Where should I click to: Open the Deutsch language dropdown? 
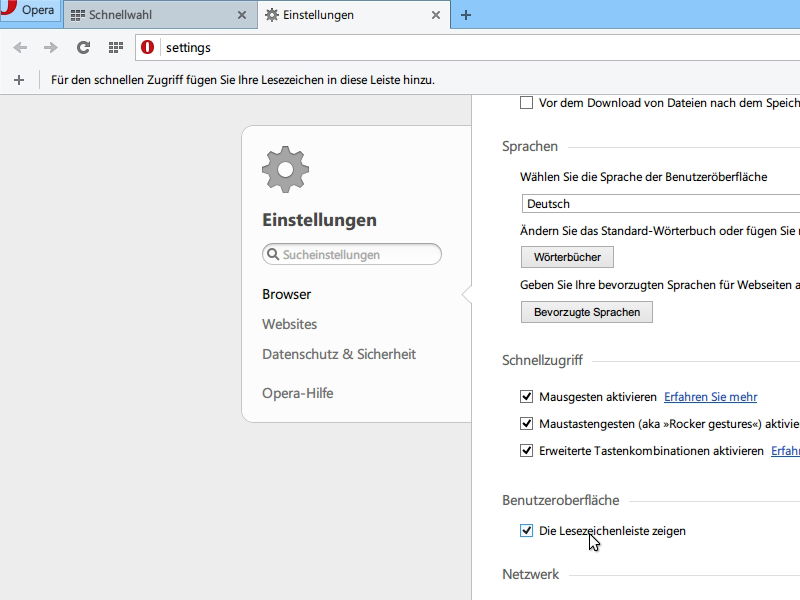(661, 204)
